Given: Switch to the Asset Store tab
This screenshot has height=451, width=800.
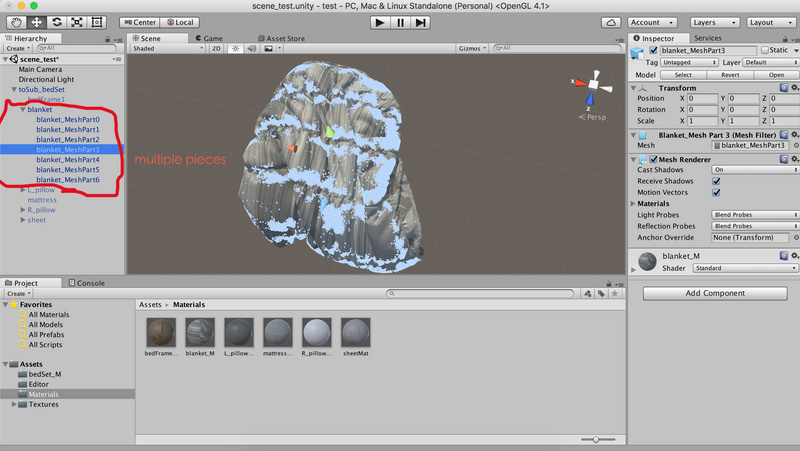Looking at the screenshot, I should coord(282,38).
